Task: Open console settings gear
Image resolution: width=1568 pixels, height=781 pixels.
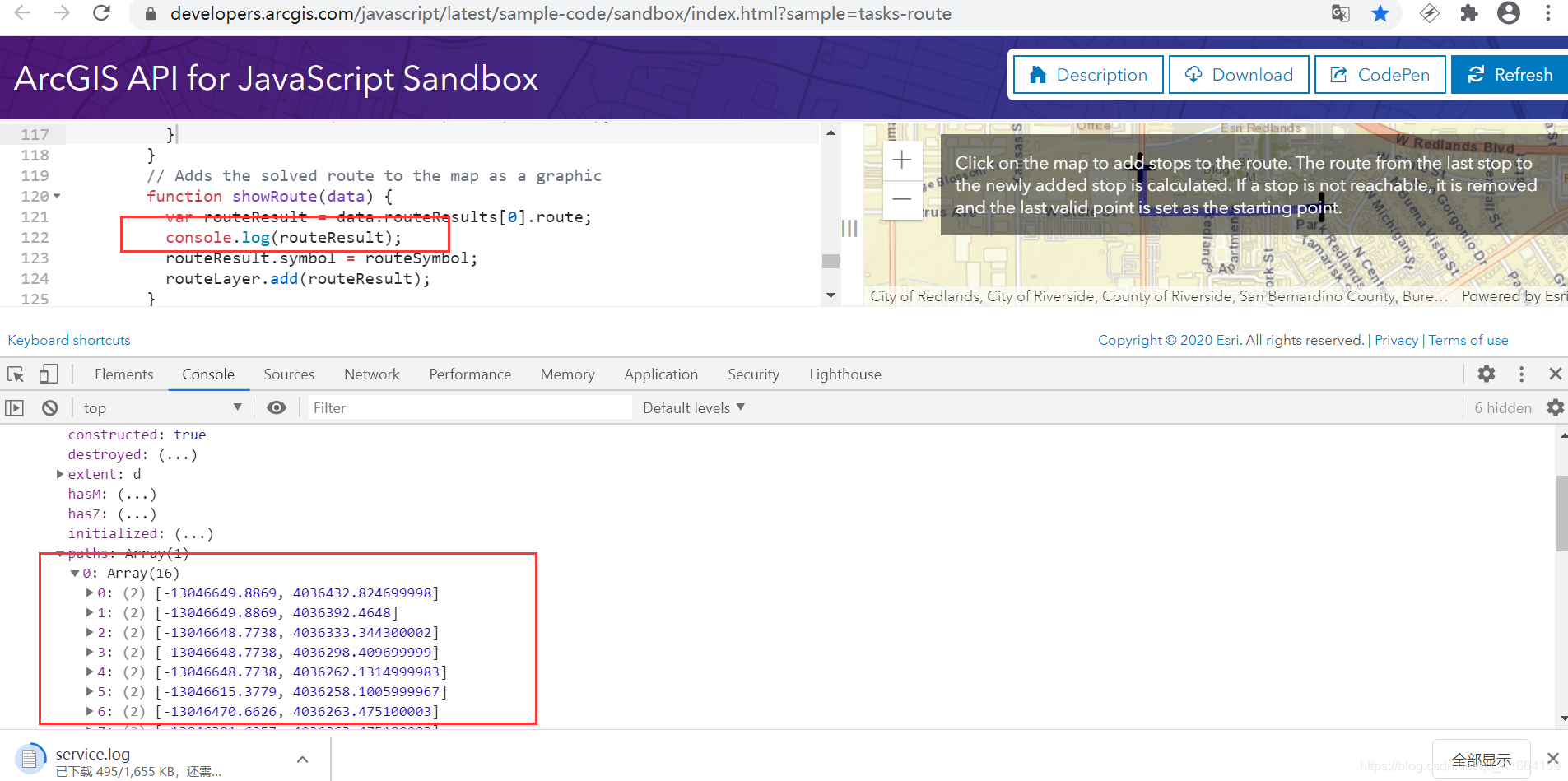Action: [1556, 408]
